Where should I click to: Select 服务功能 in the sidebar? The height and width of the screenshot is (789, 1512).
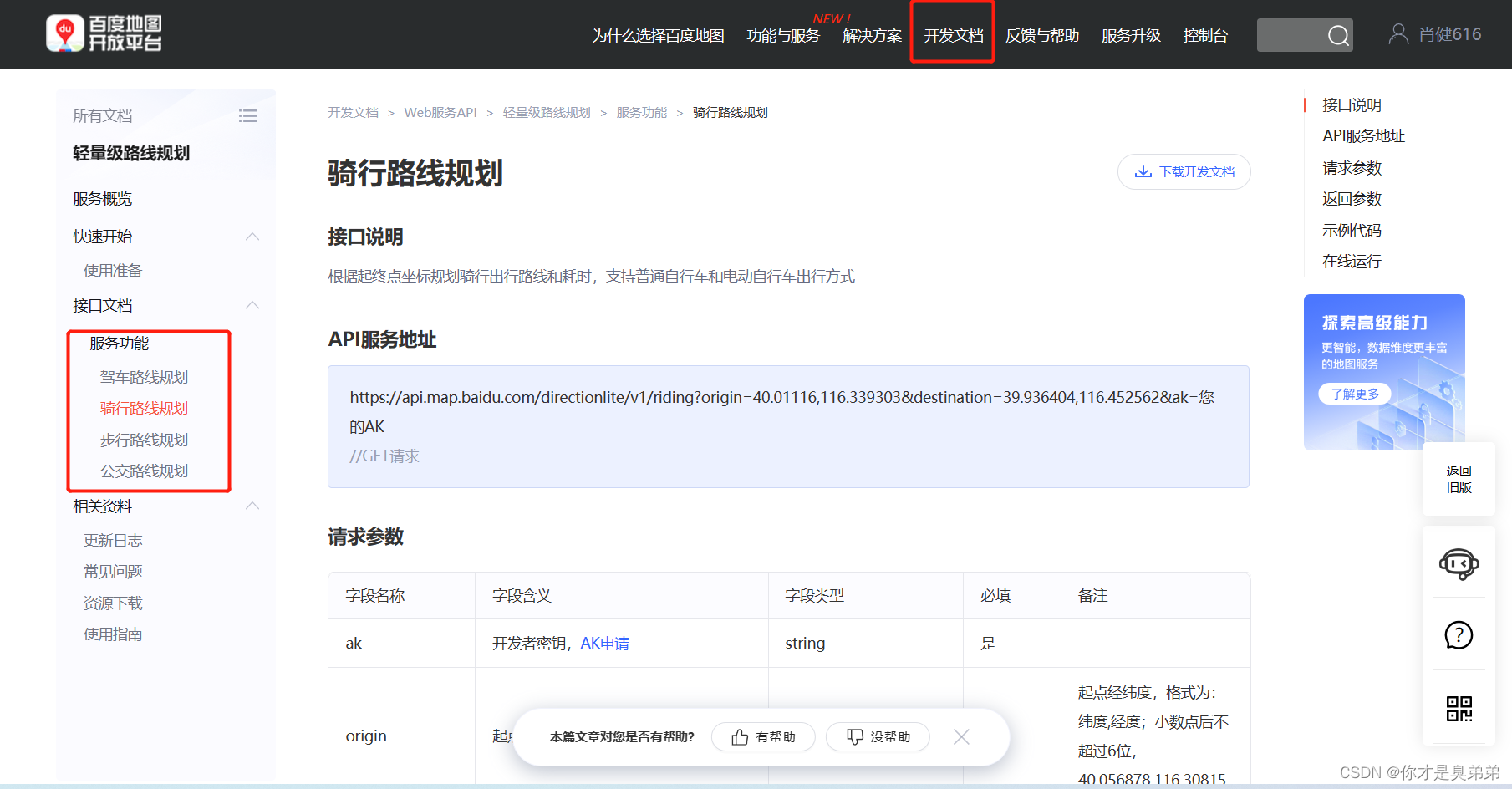point(119,343)
